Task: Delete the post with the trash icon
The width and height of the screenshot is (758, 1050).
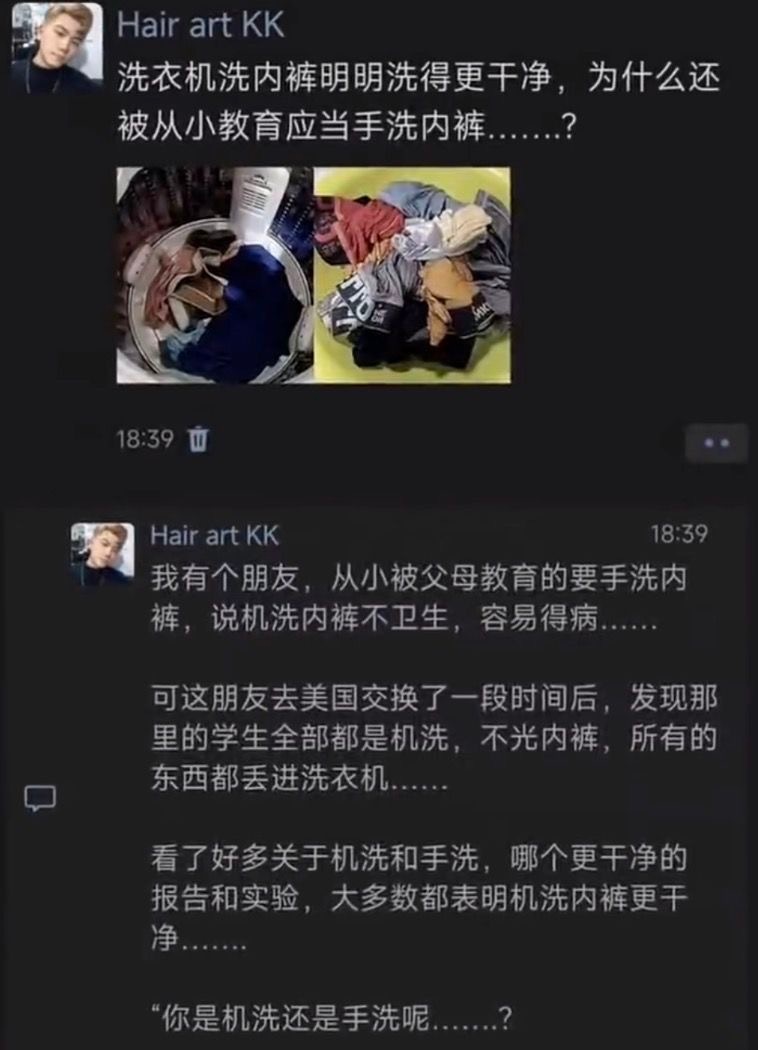Action: click(198, 439)
